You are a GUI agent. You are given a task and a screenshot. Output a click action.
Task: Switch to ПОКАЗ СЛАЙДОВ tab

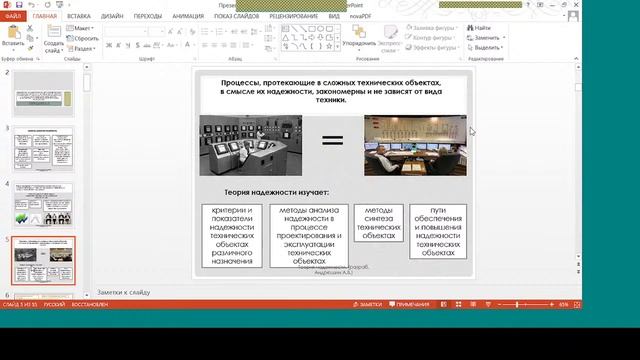tap(237, 16)
